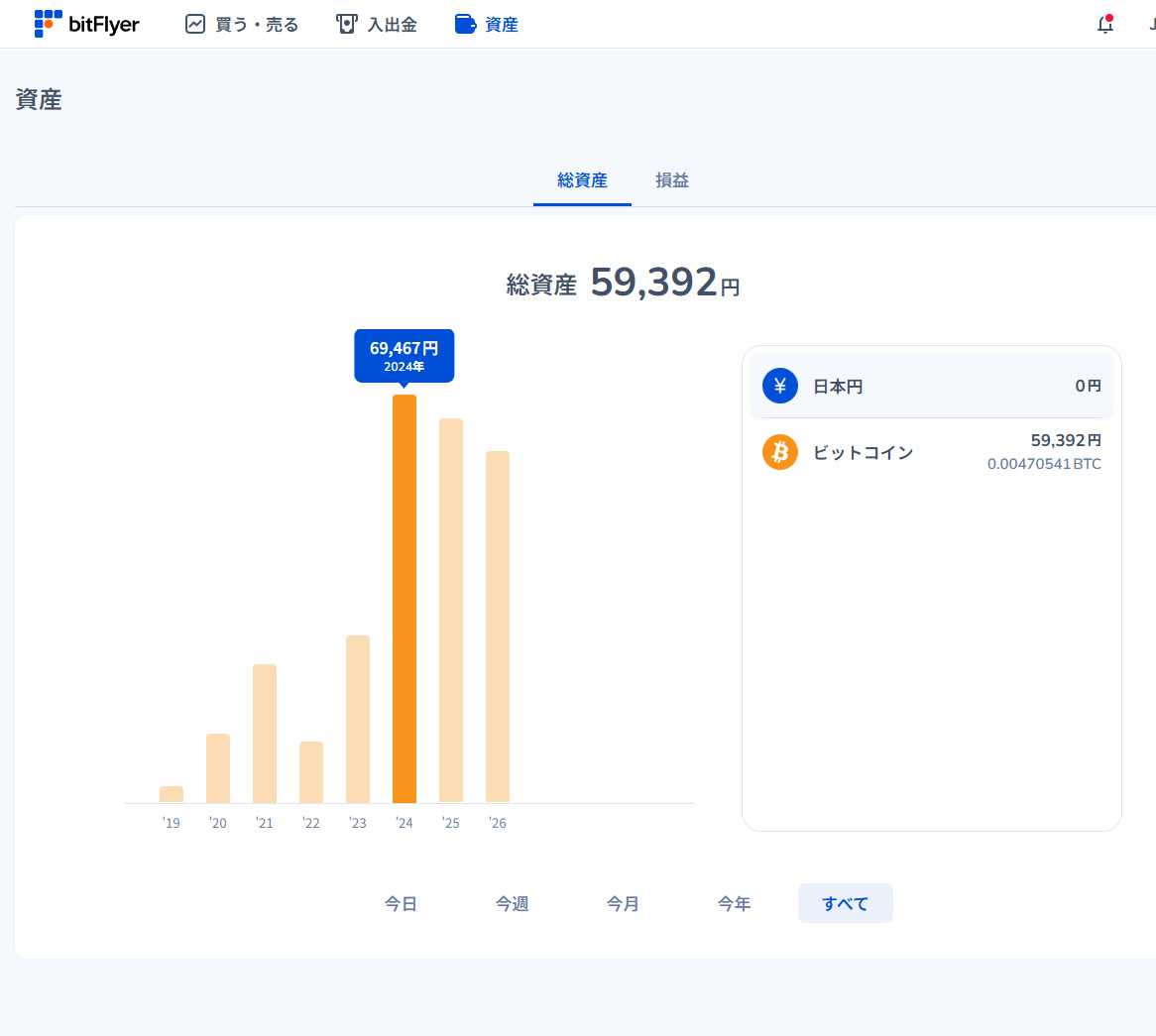
Task: Switch to the 損益 tab
Action: [671, 180]
